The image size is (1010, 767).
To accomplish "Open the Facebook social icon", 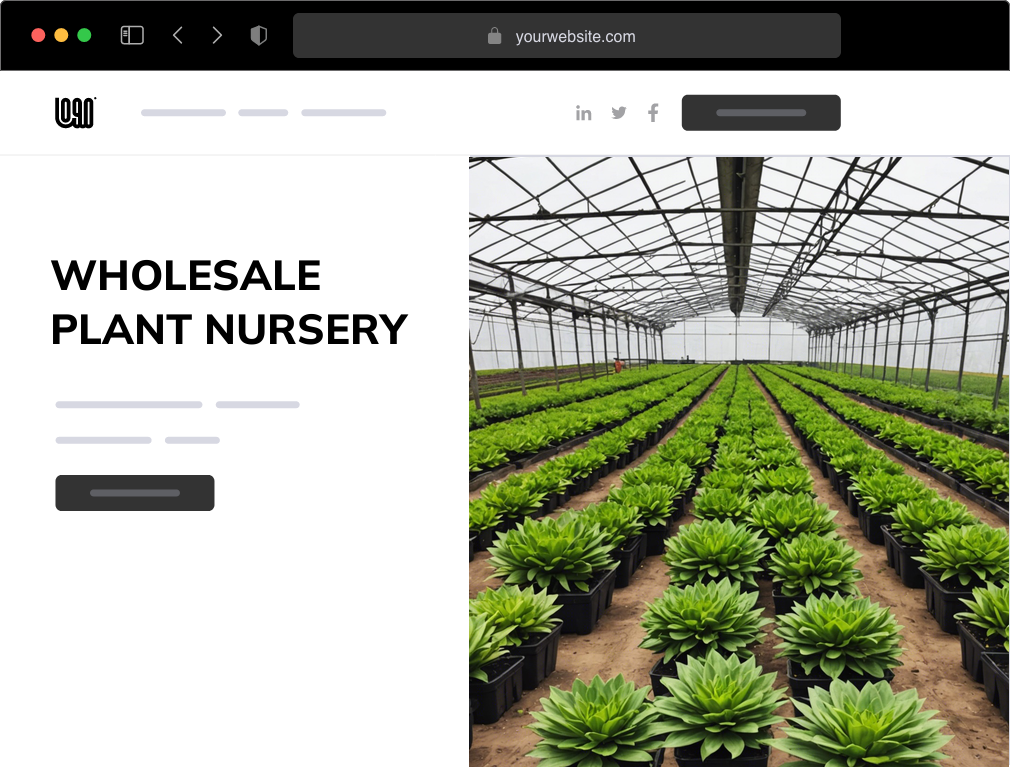I will (652, 113).
